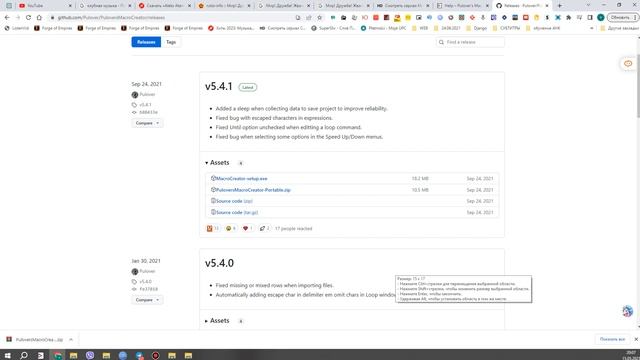Bookmark this page with star icon
The image size is (640, 360).
coord(320,18)
